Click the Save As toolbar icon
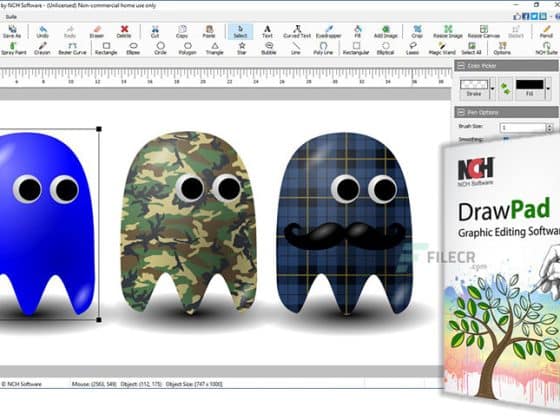This screenshot has height=420, width=560. pyautogui.click(x=12, y=31)
